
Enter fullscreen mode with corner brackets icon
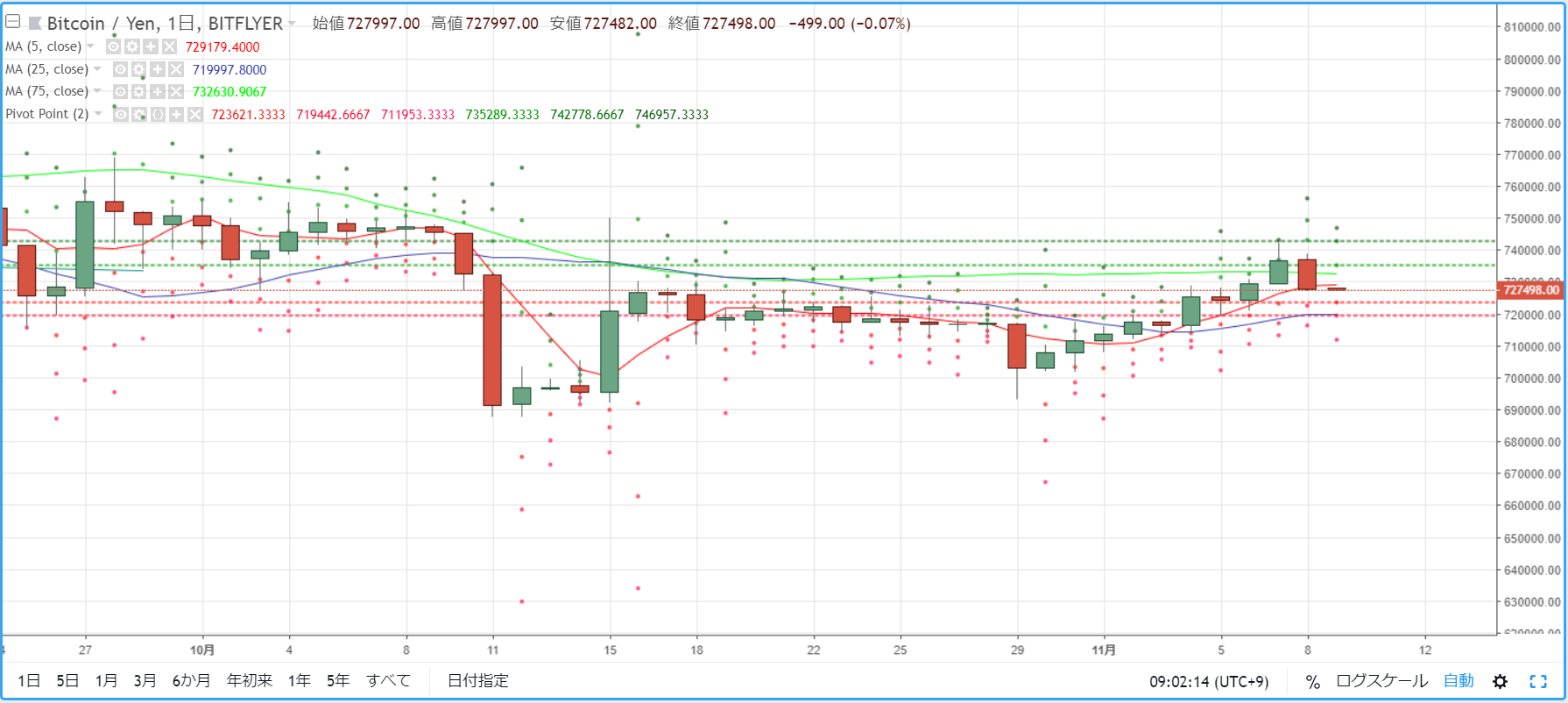click(1538, 681)
